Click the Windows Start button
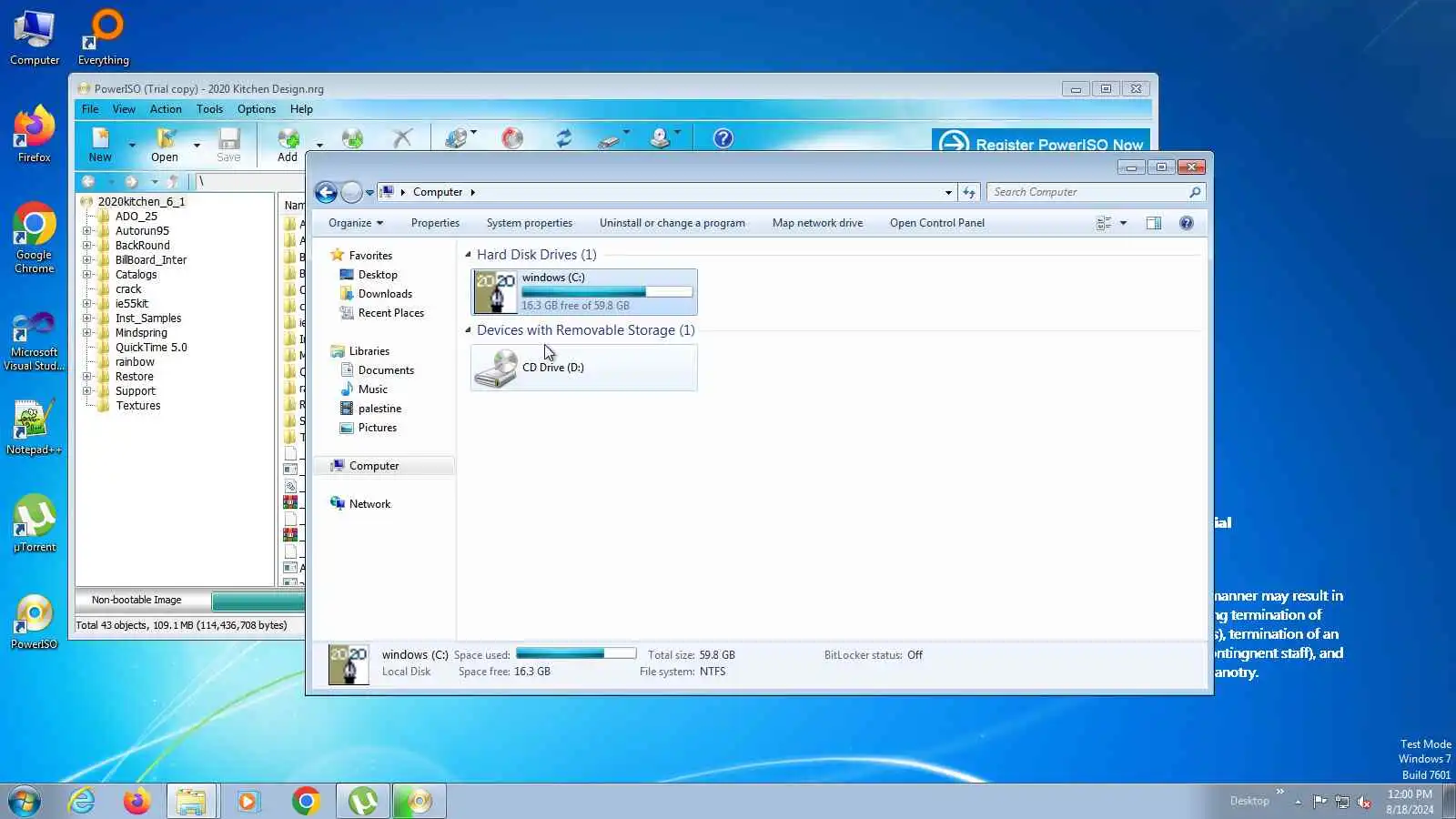Viewport: 1456px width, 819px height. pyautogui.click(x=25, y=801)
